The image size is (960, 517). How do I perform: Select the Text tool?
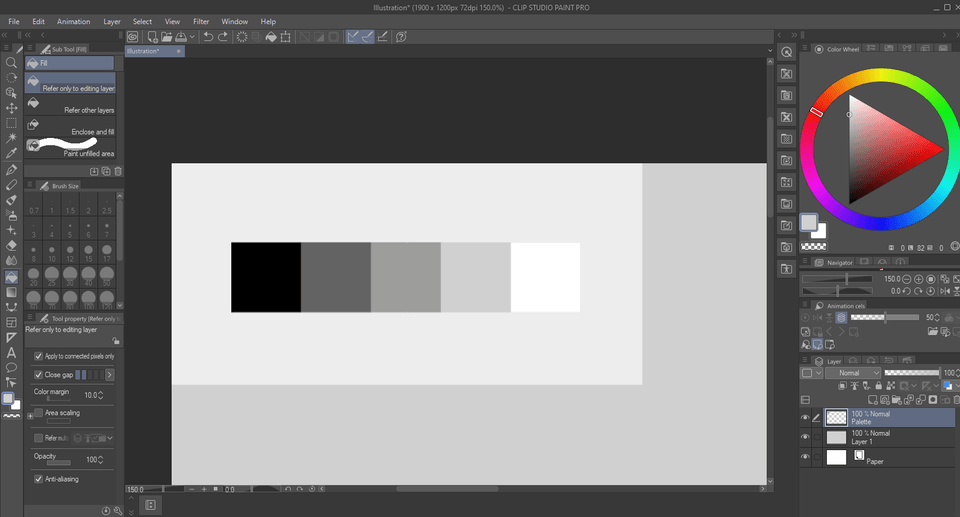pos(11,352)
